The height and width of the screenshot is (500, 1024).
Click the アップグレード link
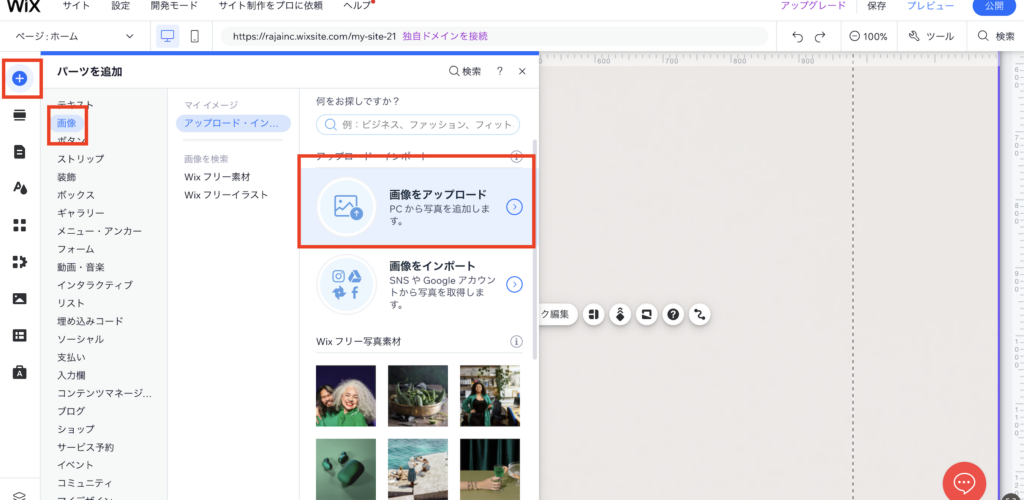812,6
